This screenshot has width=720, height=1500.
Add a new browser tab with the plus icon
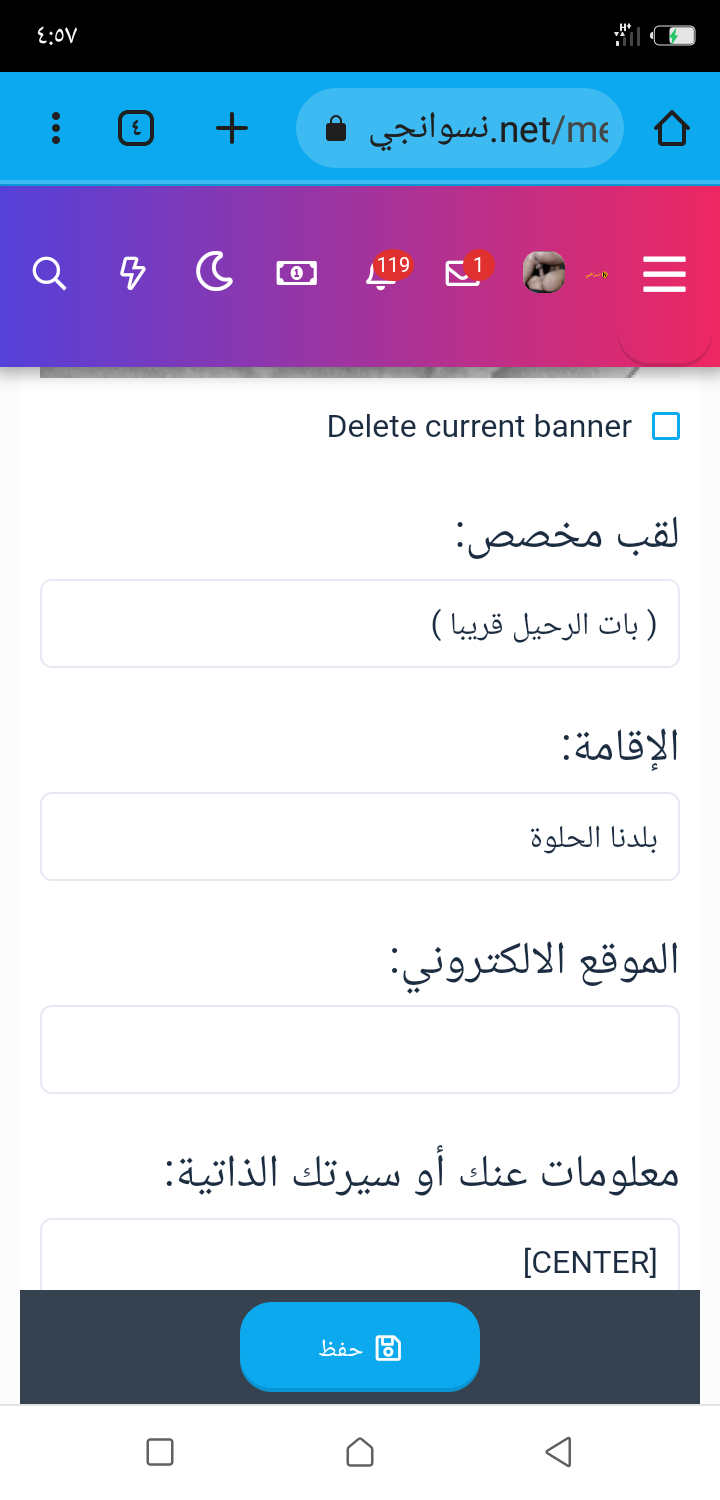pos(232,128)
